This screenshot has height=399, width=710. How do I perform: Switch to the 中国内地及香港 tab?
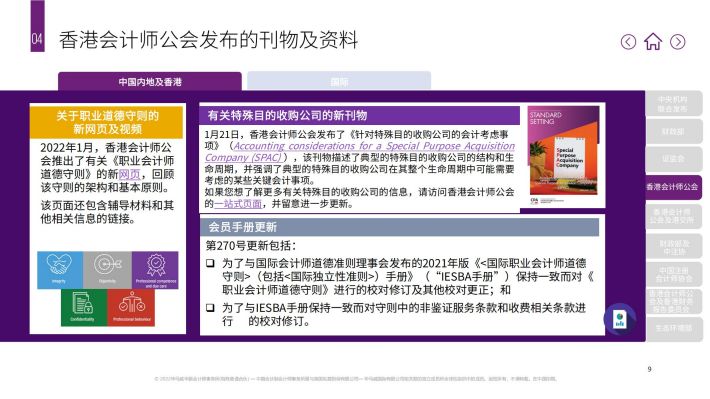150,82
